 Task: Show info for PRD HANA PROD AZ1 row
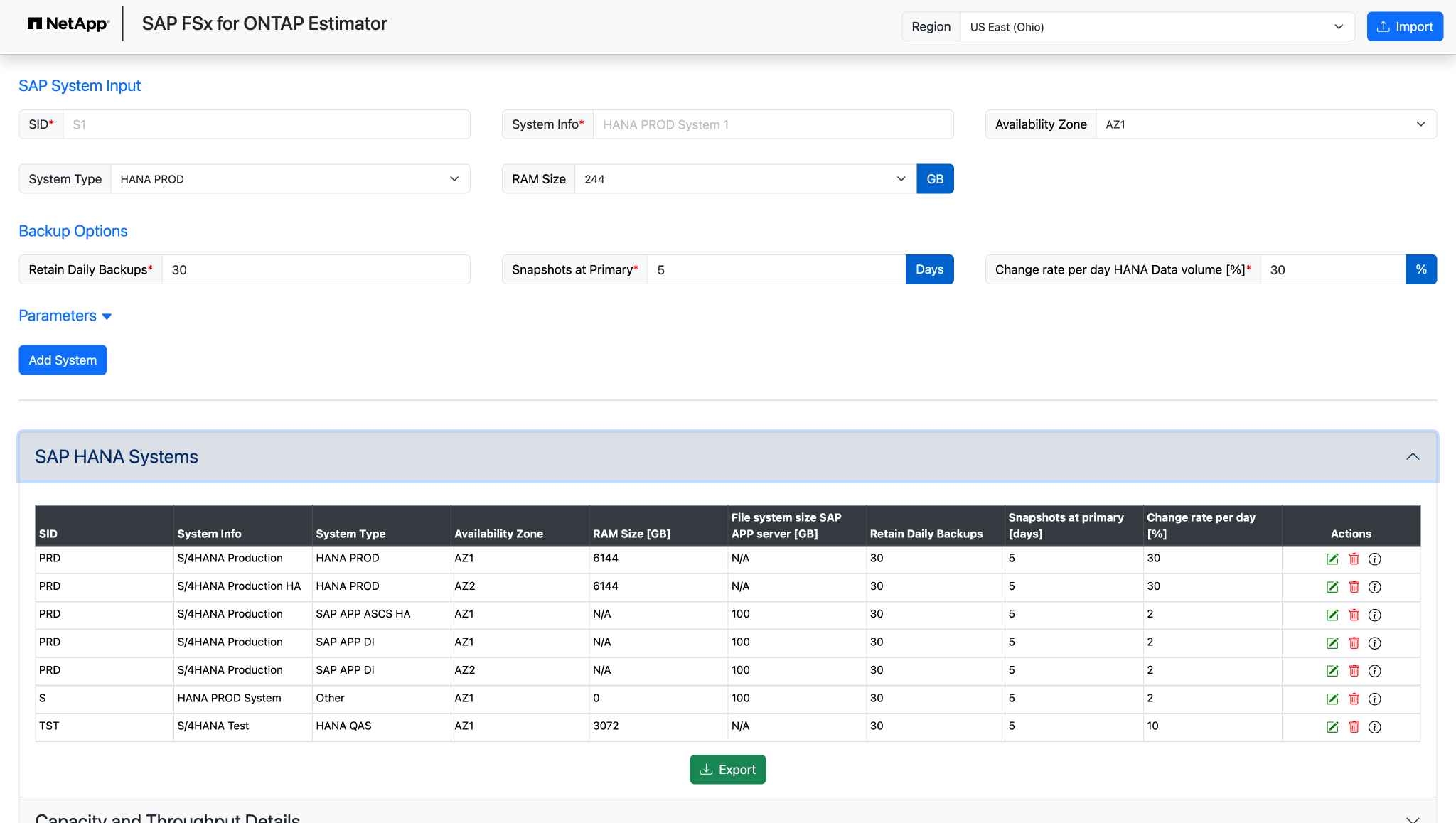[x=1375, y=559]
